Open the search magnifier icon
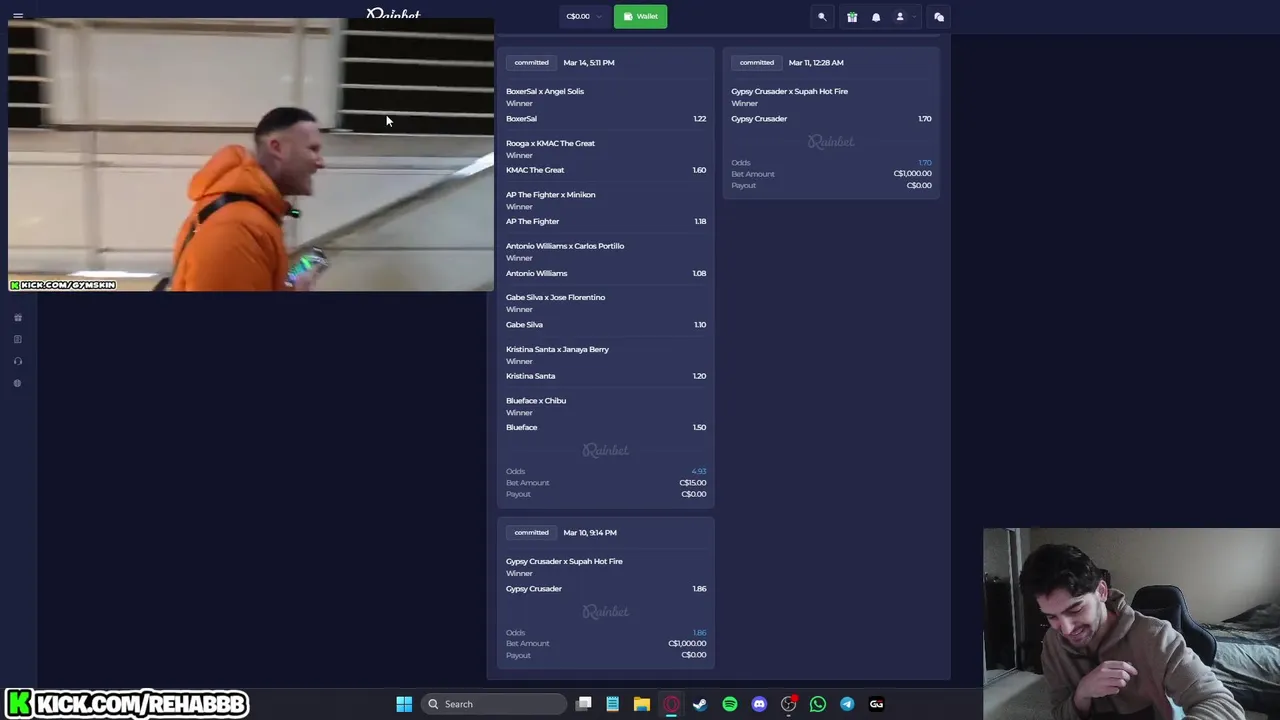The height and width of the screenshot is (720, 1280). click(x=822, y=17)
